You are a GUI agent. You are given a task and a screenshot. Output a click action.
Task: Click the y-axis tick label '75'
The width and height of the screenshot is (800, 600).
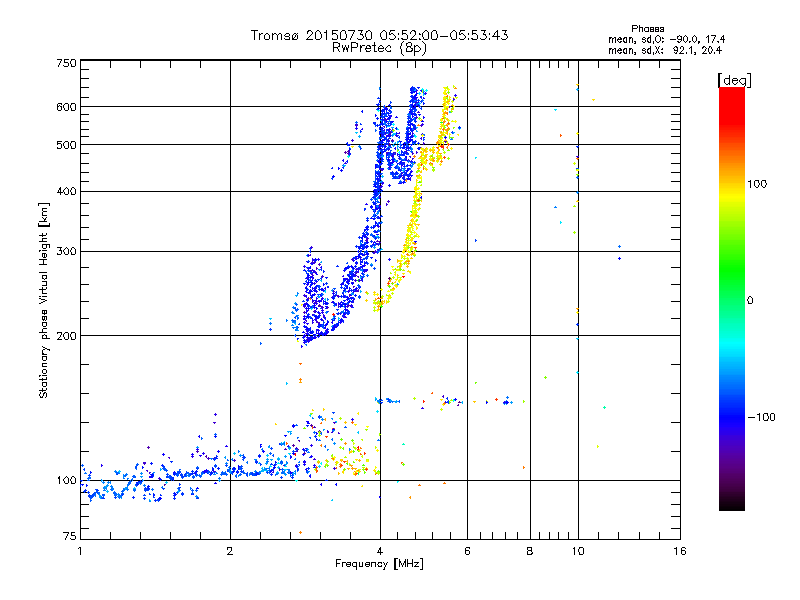[70, 536]
